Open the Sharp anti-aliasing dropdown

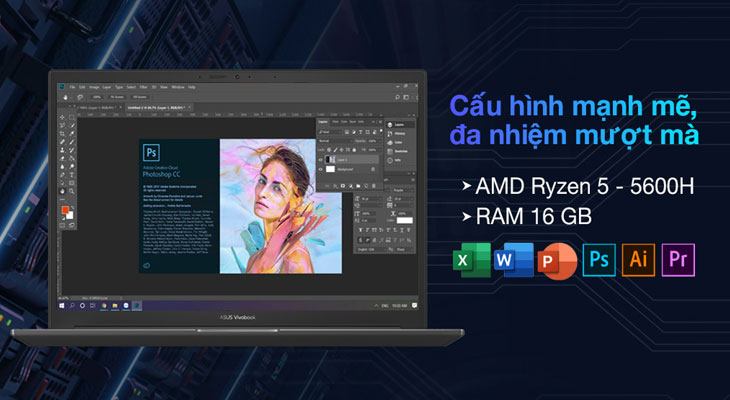point(404,249)
